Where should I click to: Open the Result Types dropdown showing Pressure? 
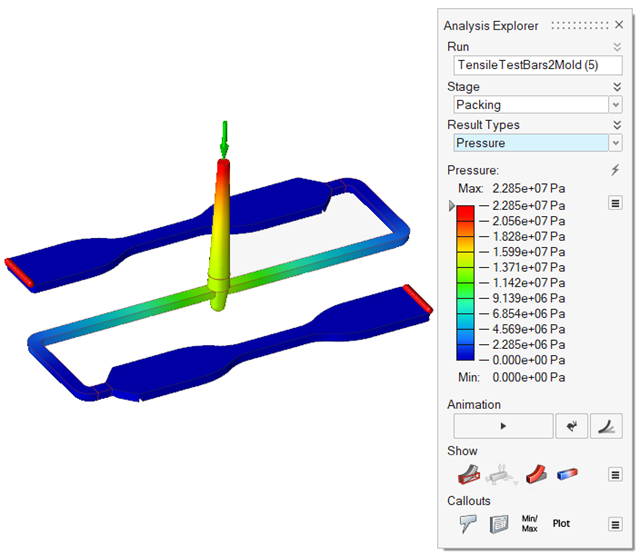[x=535, y=143]
